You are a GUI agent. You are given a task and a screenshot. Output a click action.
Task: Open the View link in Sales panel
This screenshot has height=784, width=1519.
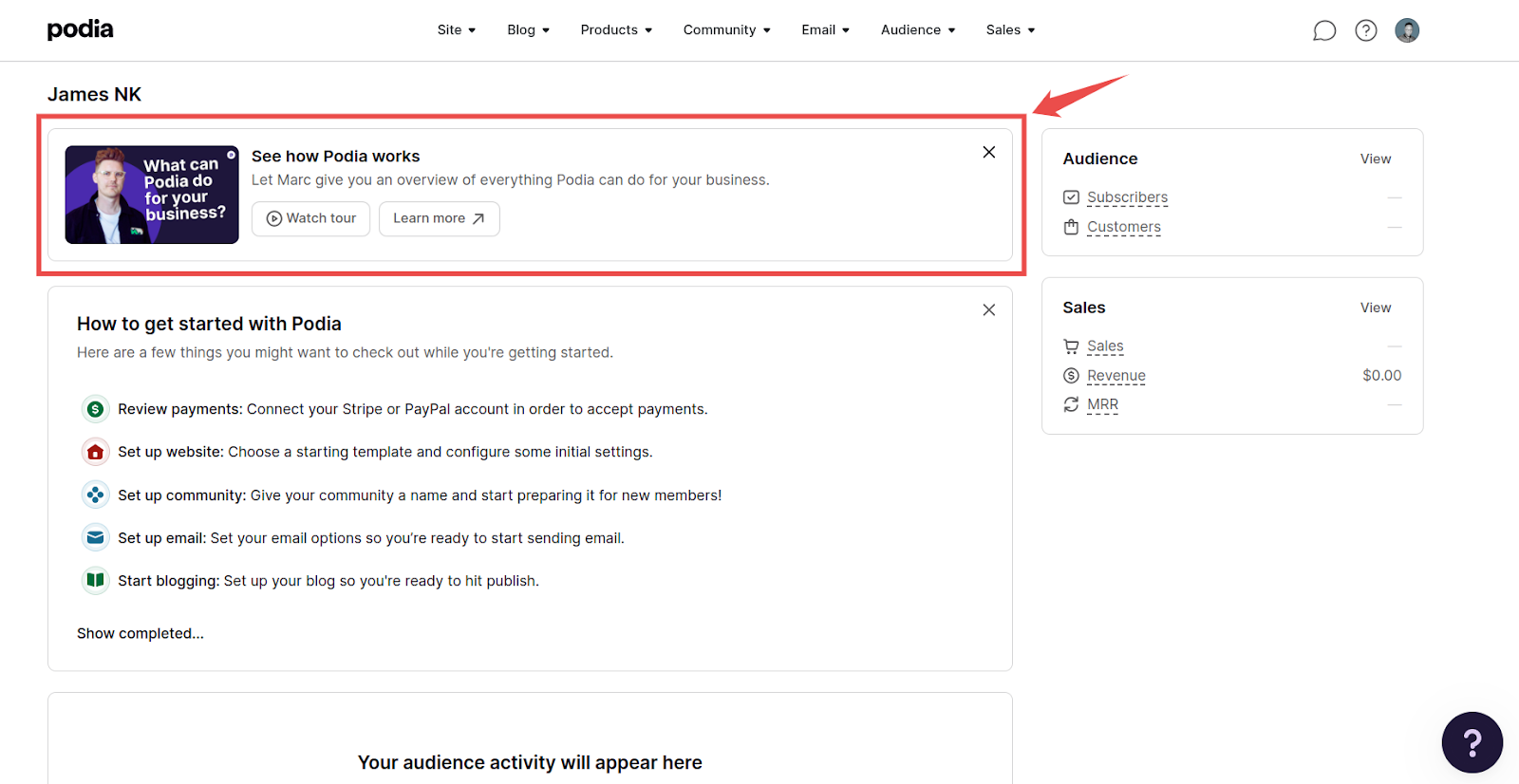coord(1376,308)
